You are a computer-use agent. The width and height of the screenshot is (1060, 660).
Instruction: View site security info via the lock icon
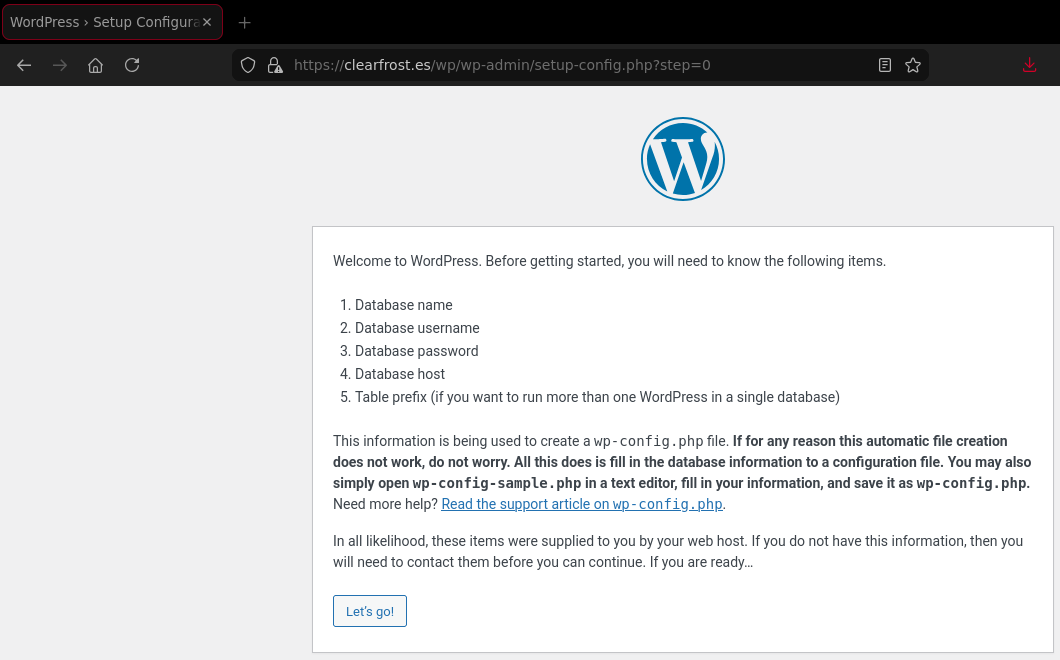(275, 65)
